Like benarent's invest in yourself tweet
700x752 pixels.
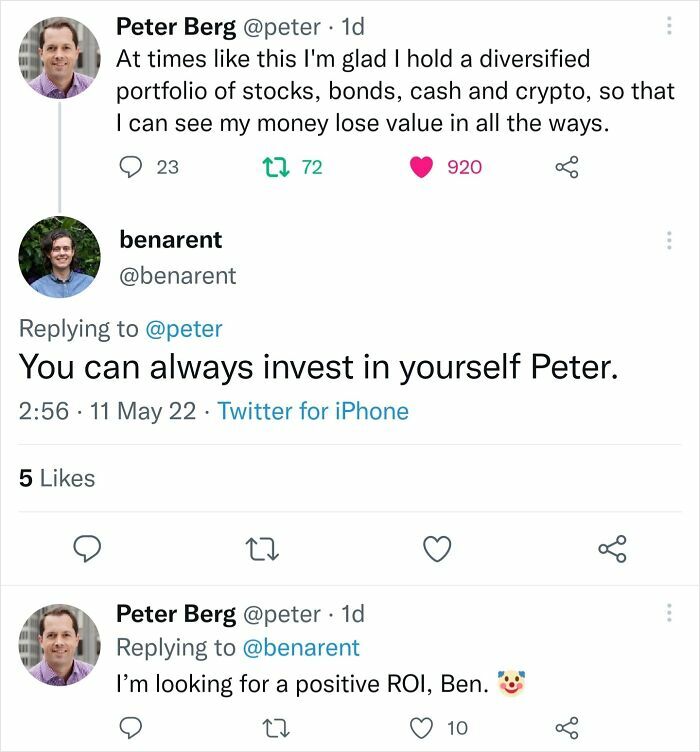coord(437,548)
